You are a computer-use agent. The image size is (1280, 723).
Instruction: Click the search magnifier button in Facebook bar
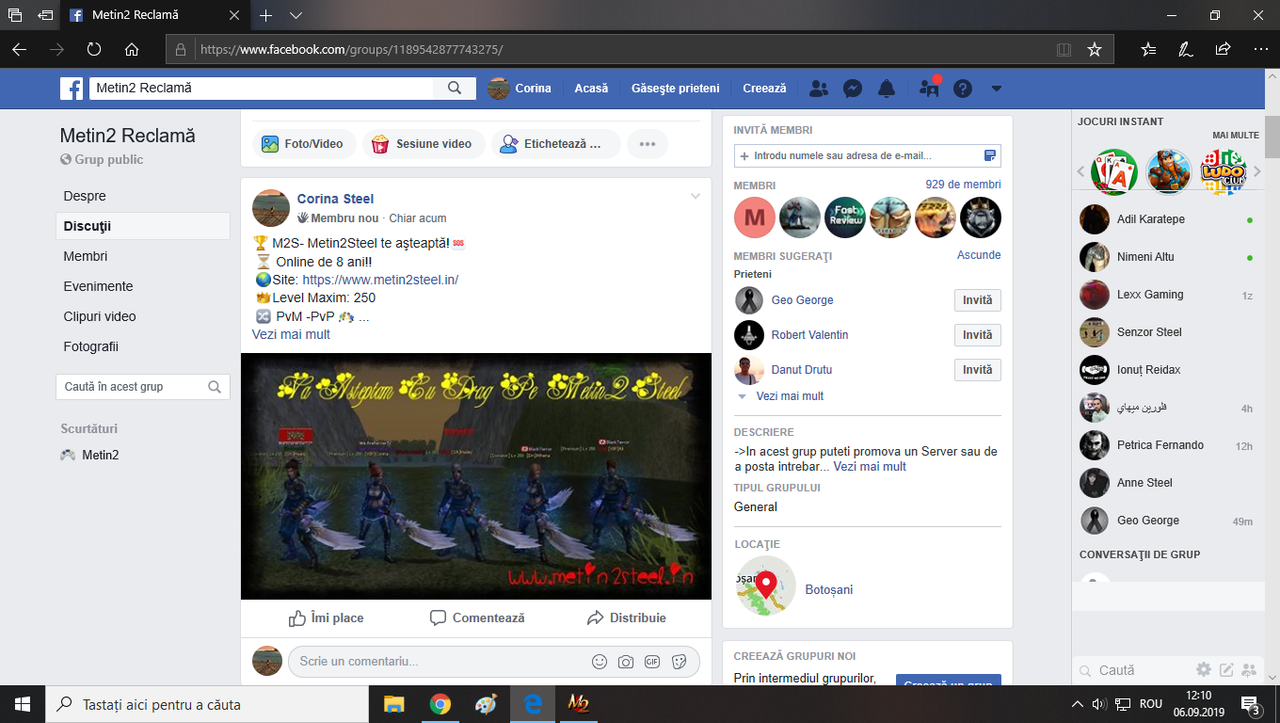point(454,88)
